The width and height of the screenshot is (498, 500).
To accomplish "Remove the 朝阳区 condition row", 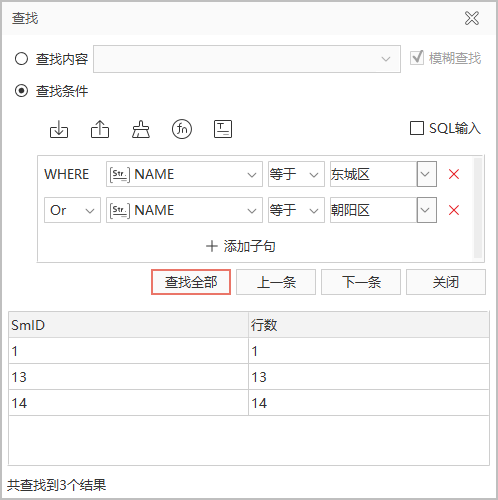I will (454, 210).
